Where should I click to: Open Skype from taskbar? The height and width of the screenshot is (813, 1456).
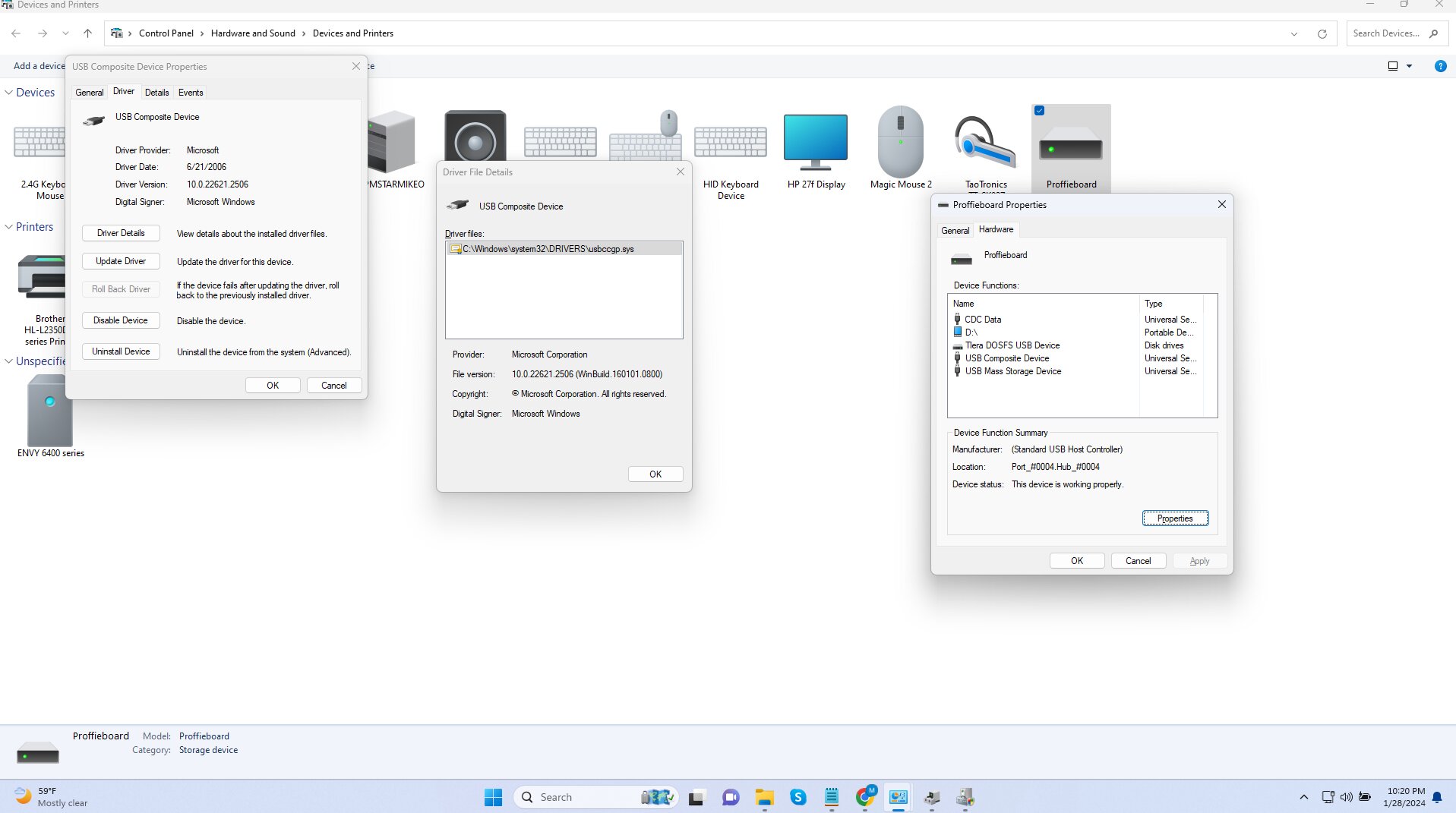[x=797, y=797]
